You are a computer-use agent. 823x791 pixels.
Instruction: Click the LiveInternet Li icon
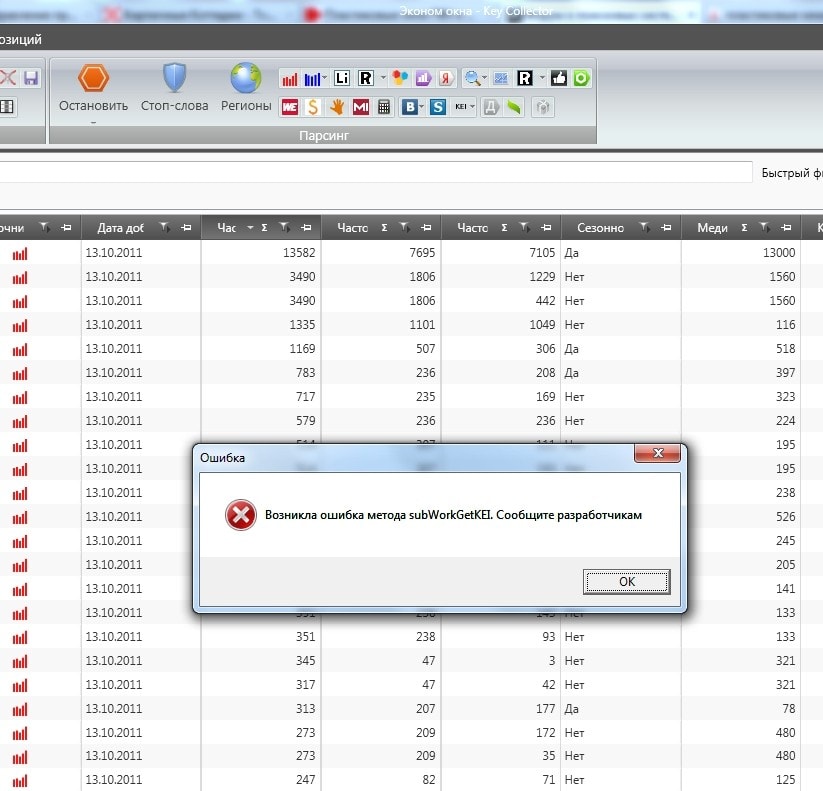pyautogui.click(x=343, y=78)
